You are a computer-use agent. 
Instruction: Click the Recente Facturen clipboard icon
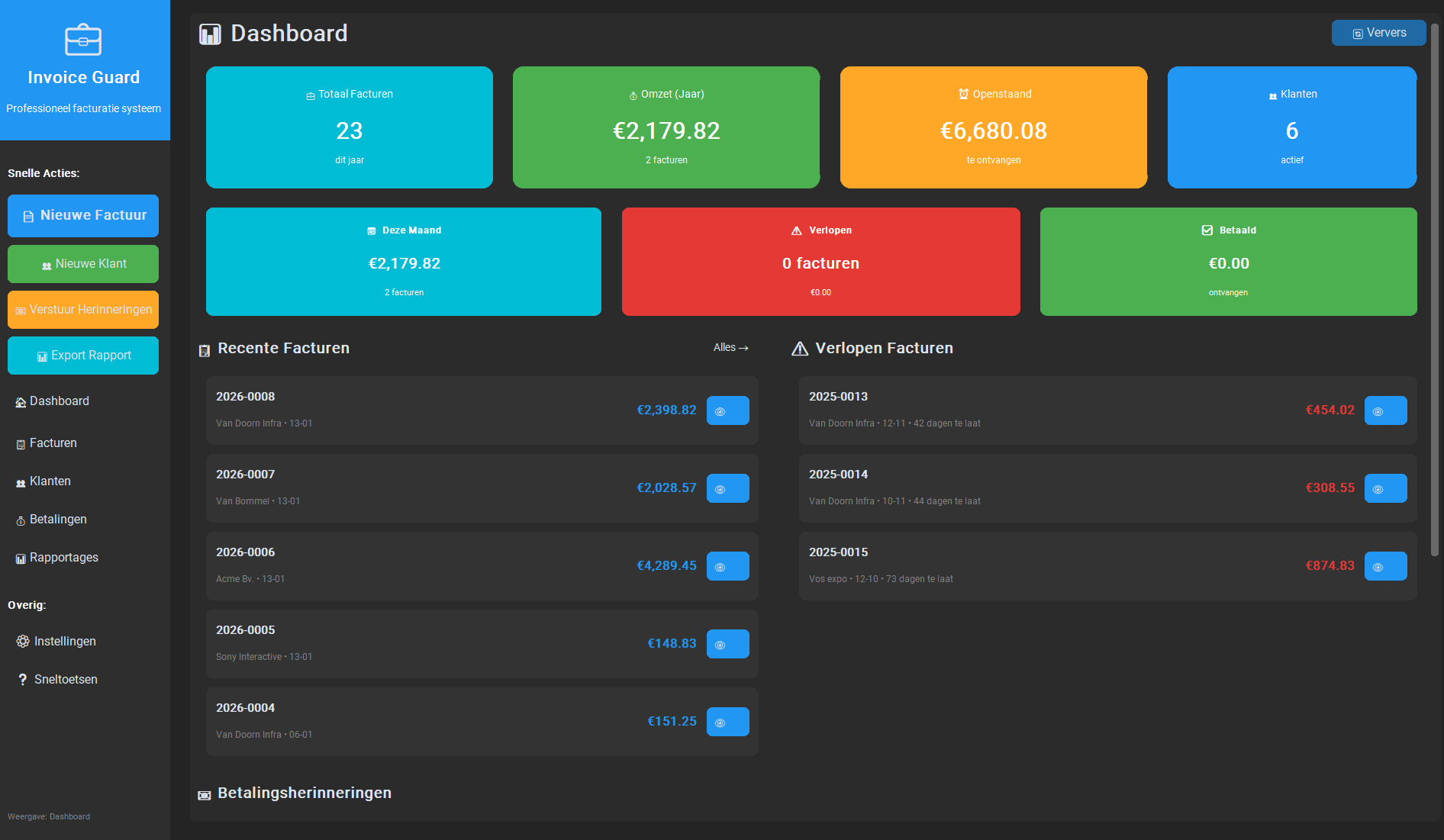(205, 350)
